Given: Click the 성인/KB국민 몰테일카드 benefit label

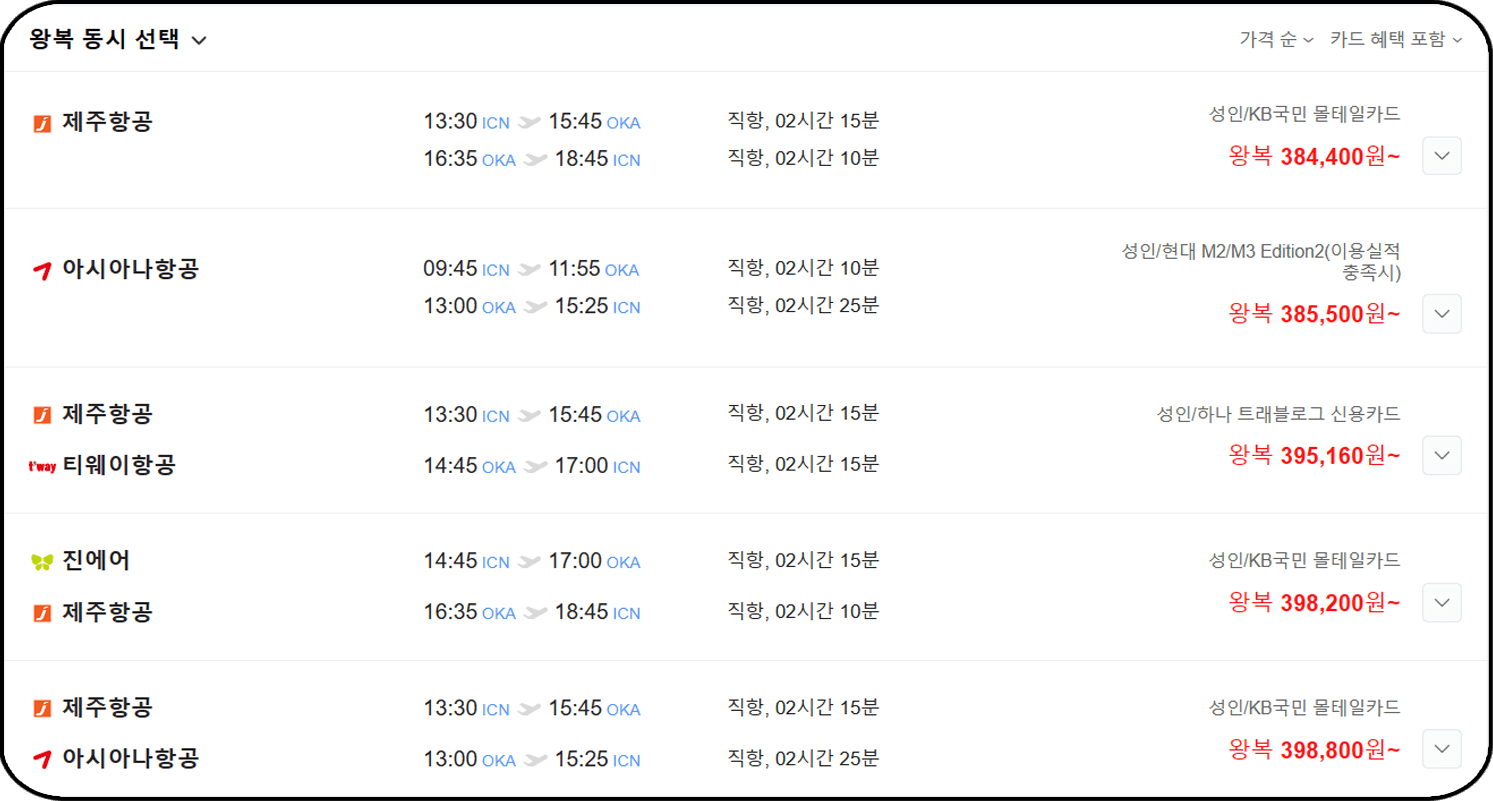Looking at the screenshot, I should click(1305, 114).
